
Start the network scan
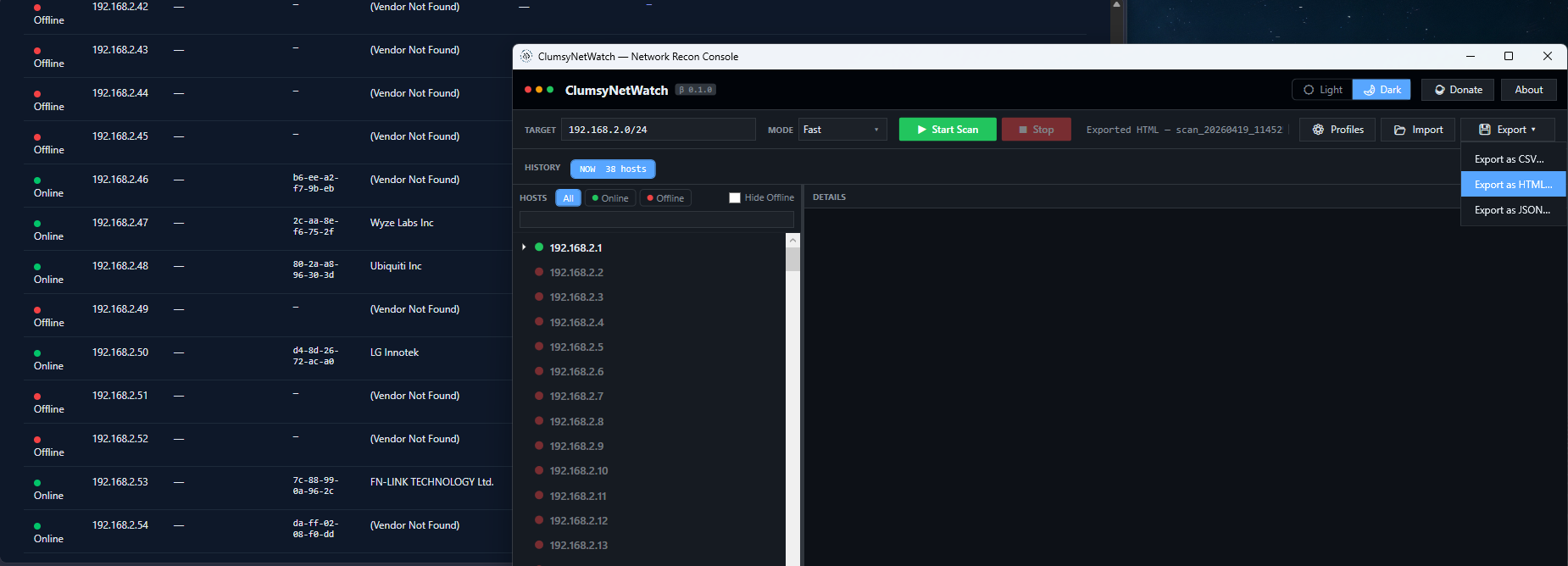(x=947, y=130)
